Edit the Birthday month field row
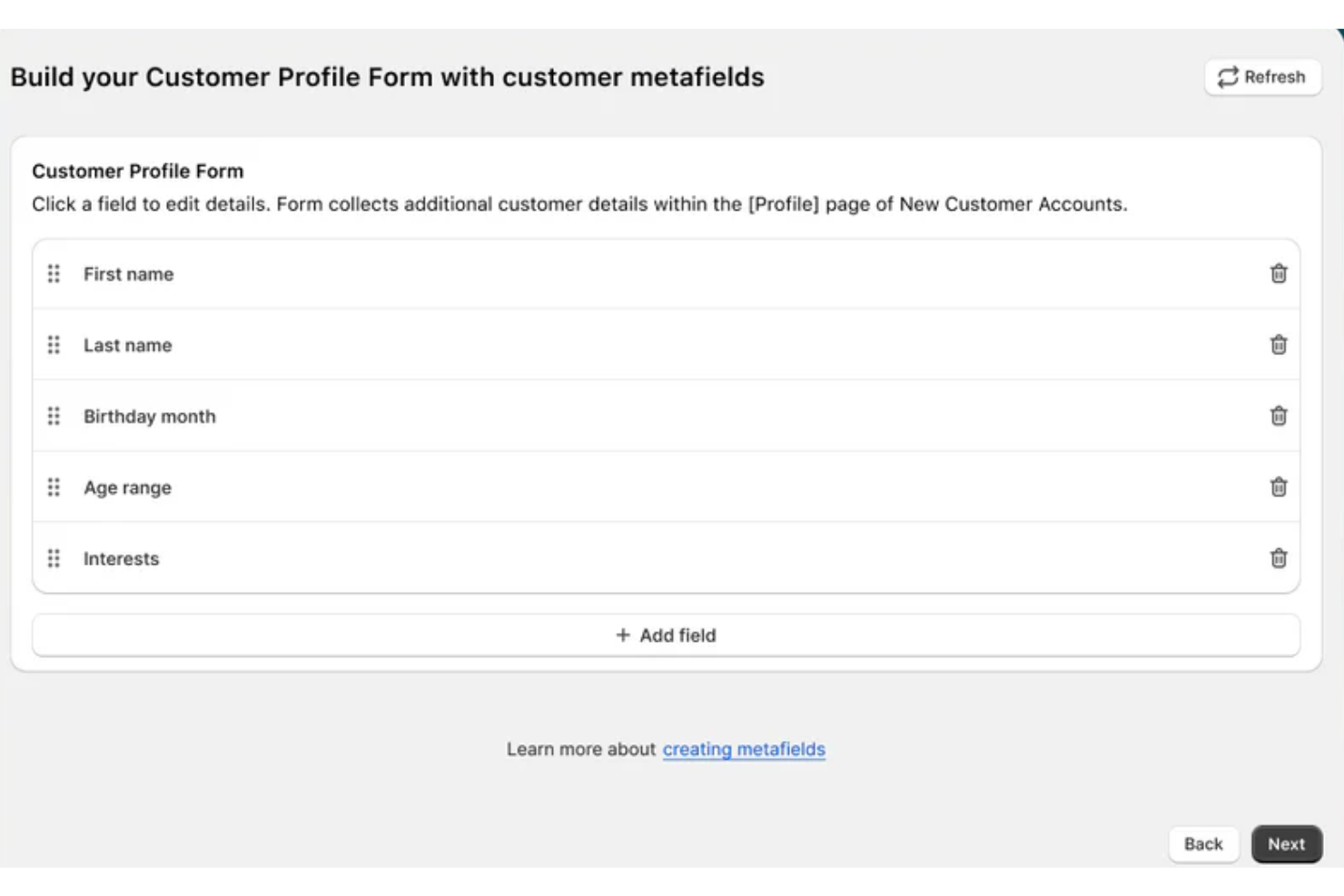1344x896 pixels. 150,417
